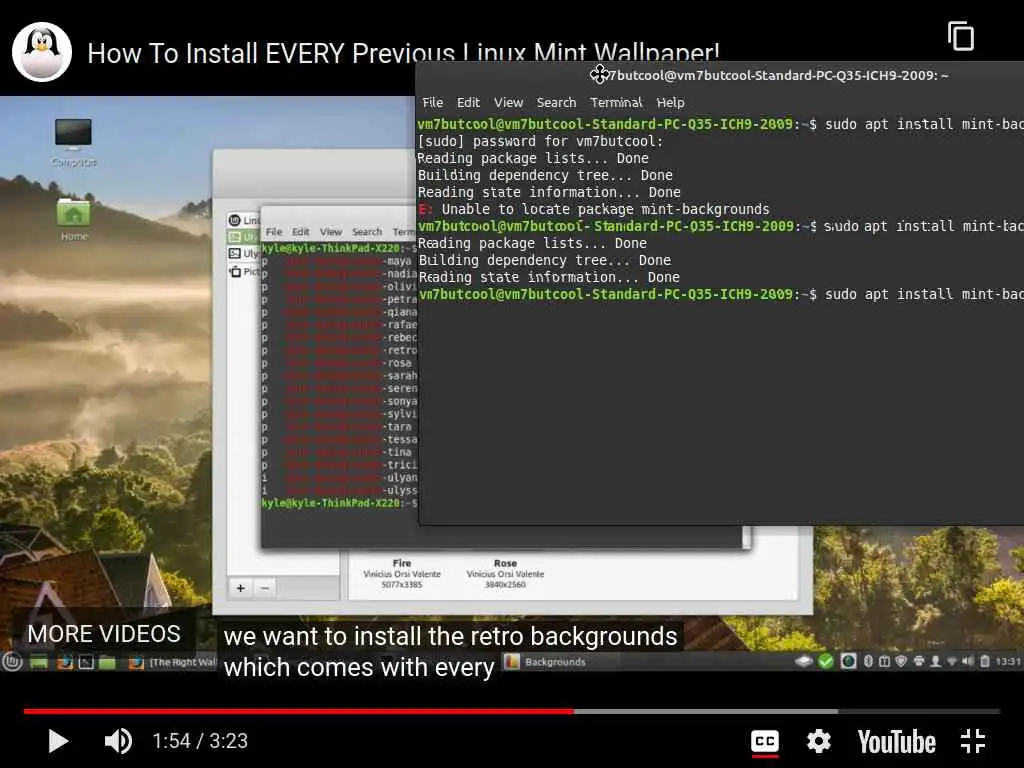Open the 13:31 panel clock
Screen dimensions: 1024x768
coord(1008,662)
